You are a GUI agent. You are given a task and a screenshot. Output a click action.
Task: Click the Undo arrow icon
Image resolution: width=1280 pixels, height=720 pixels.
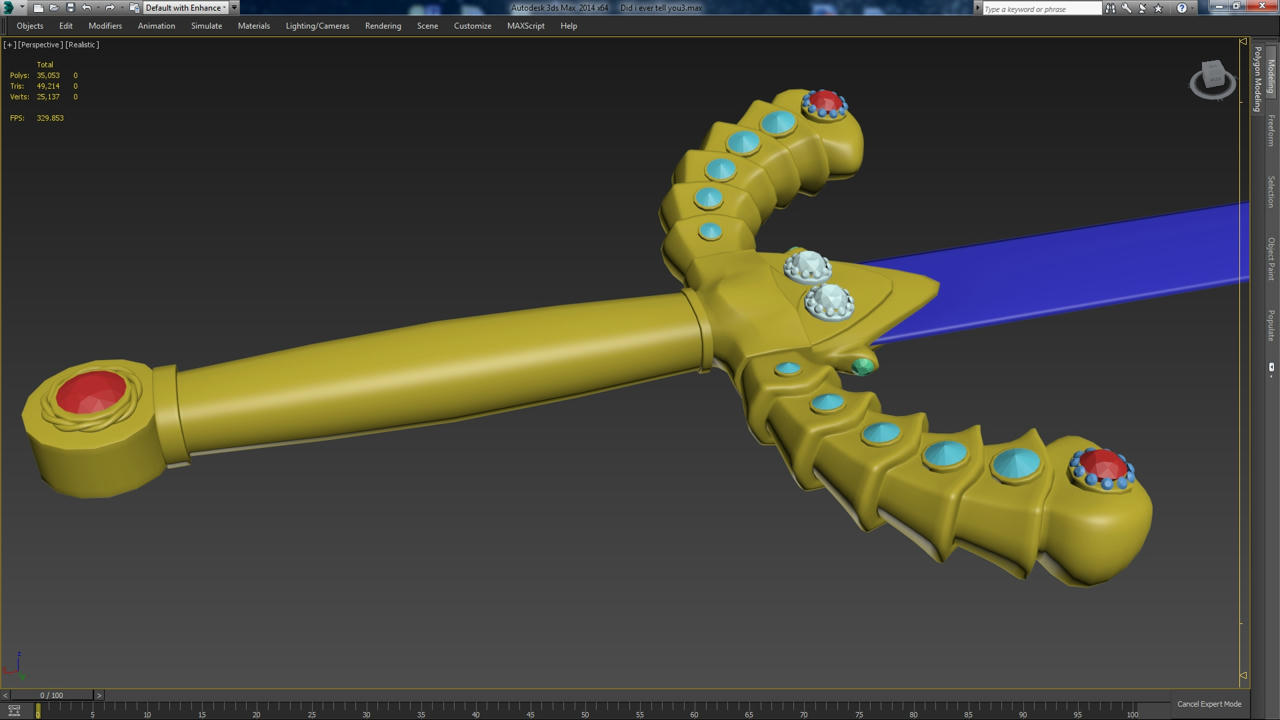click(x=86, y=8)
